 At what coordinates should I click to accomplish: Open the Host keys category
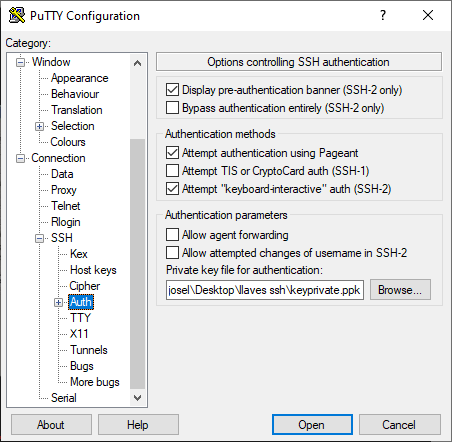point(93,270)
